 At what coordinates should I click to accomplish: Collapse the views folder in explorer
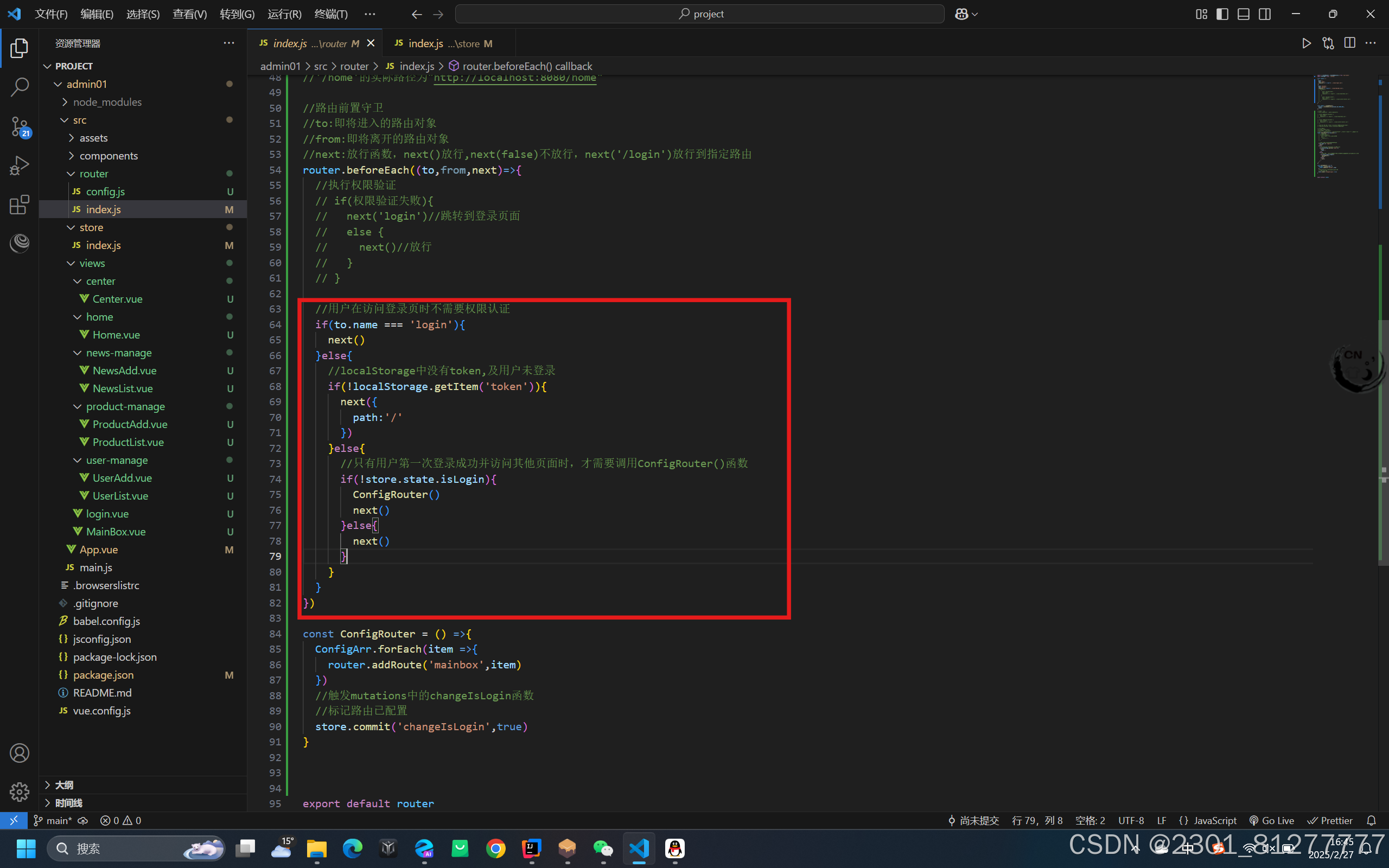click(x=92, y=263)
